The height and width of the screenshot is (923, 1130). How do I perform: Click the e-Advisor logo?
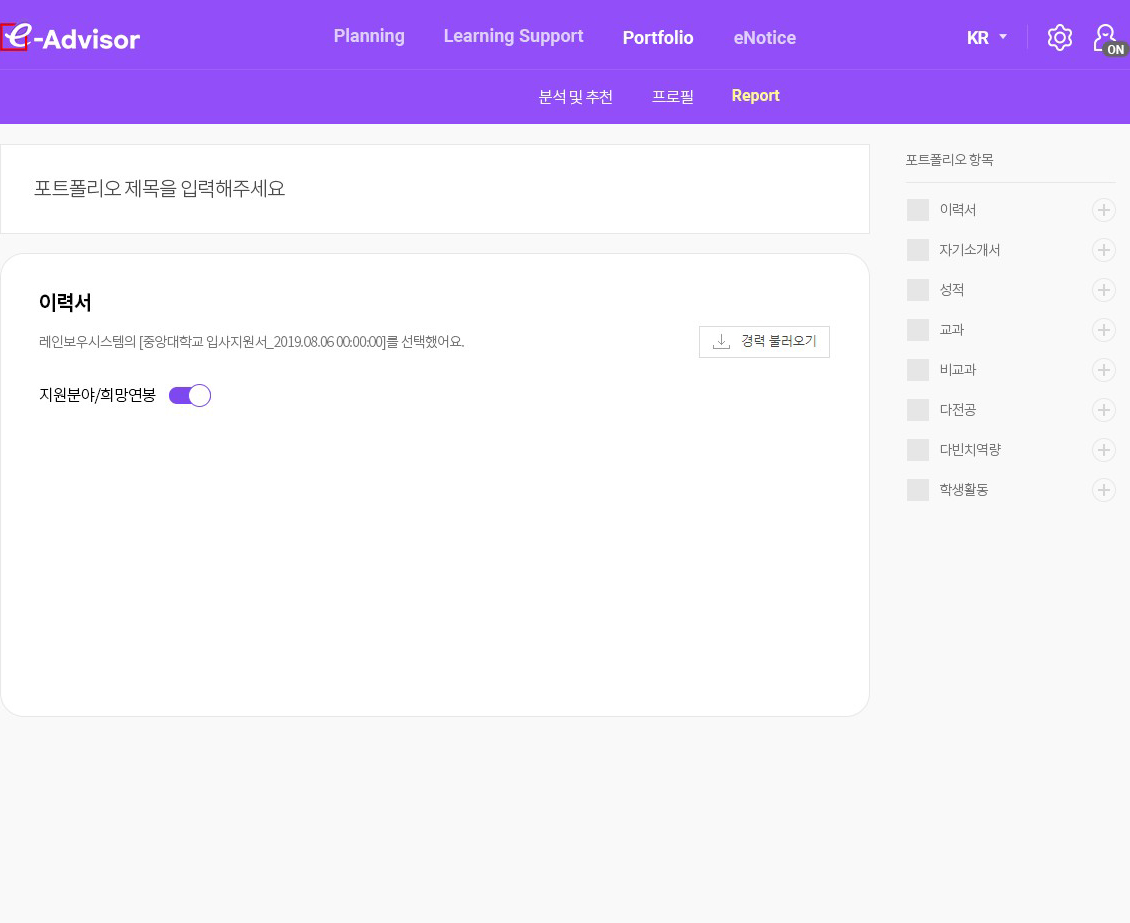point(71,38)
